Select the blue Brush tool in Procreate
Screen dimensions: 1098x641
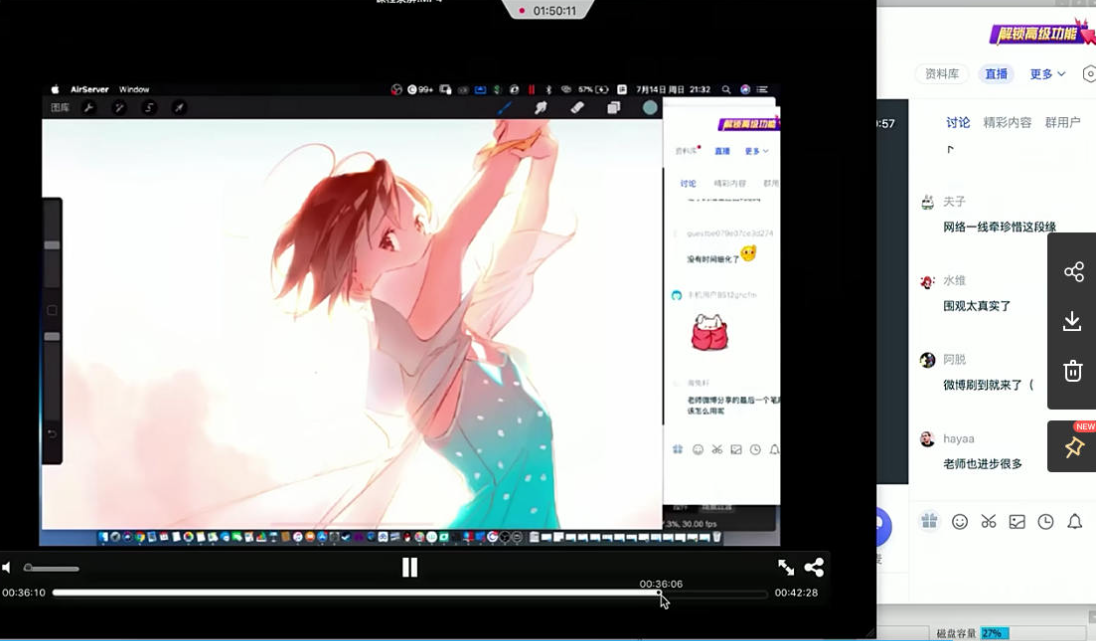pyautogui.click(x=504, y=107)
